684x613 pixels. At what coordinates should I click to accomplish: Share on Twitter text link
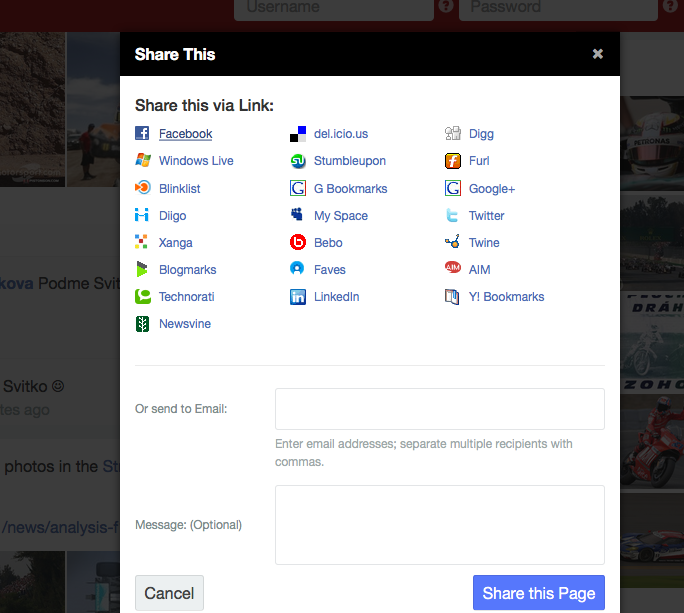pyautogui.click(x=486, y=216)
